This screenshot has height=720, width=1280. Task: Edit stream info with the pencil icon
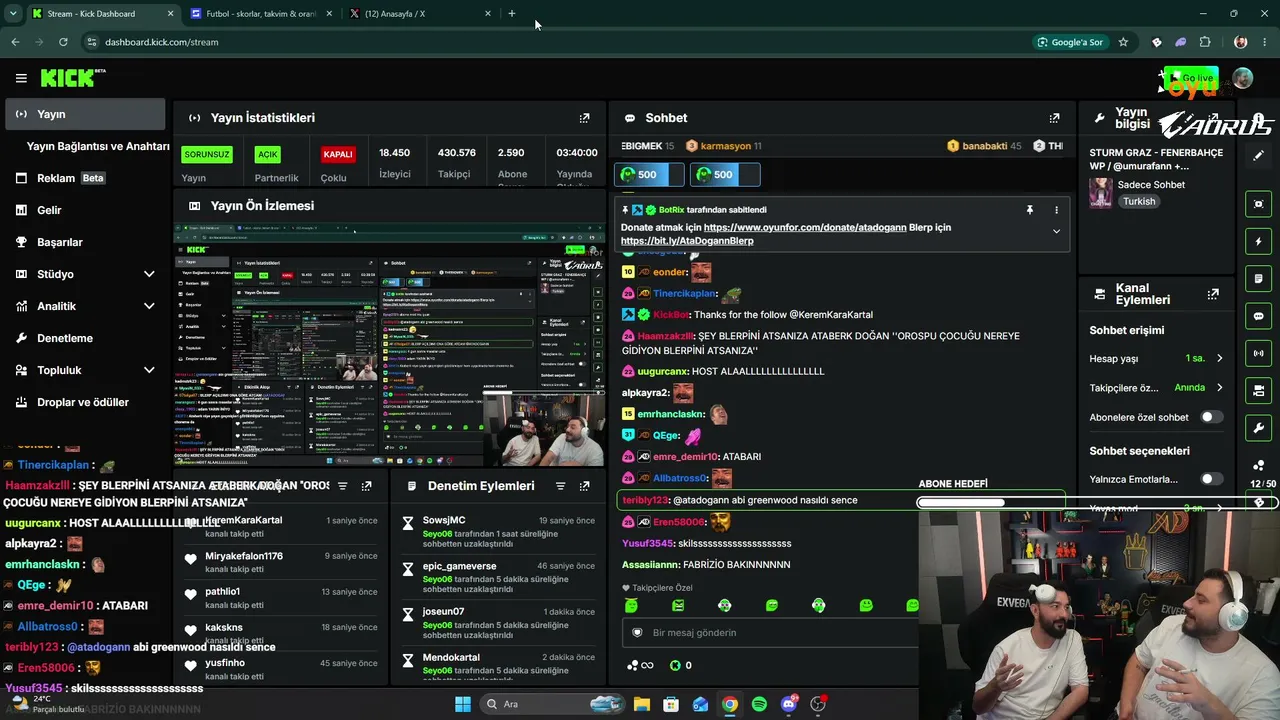pyautogui.click(x=1259, y=156)
